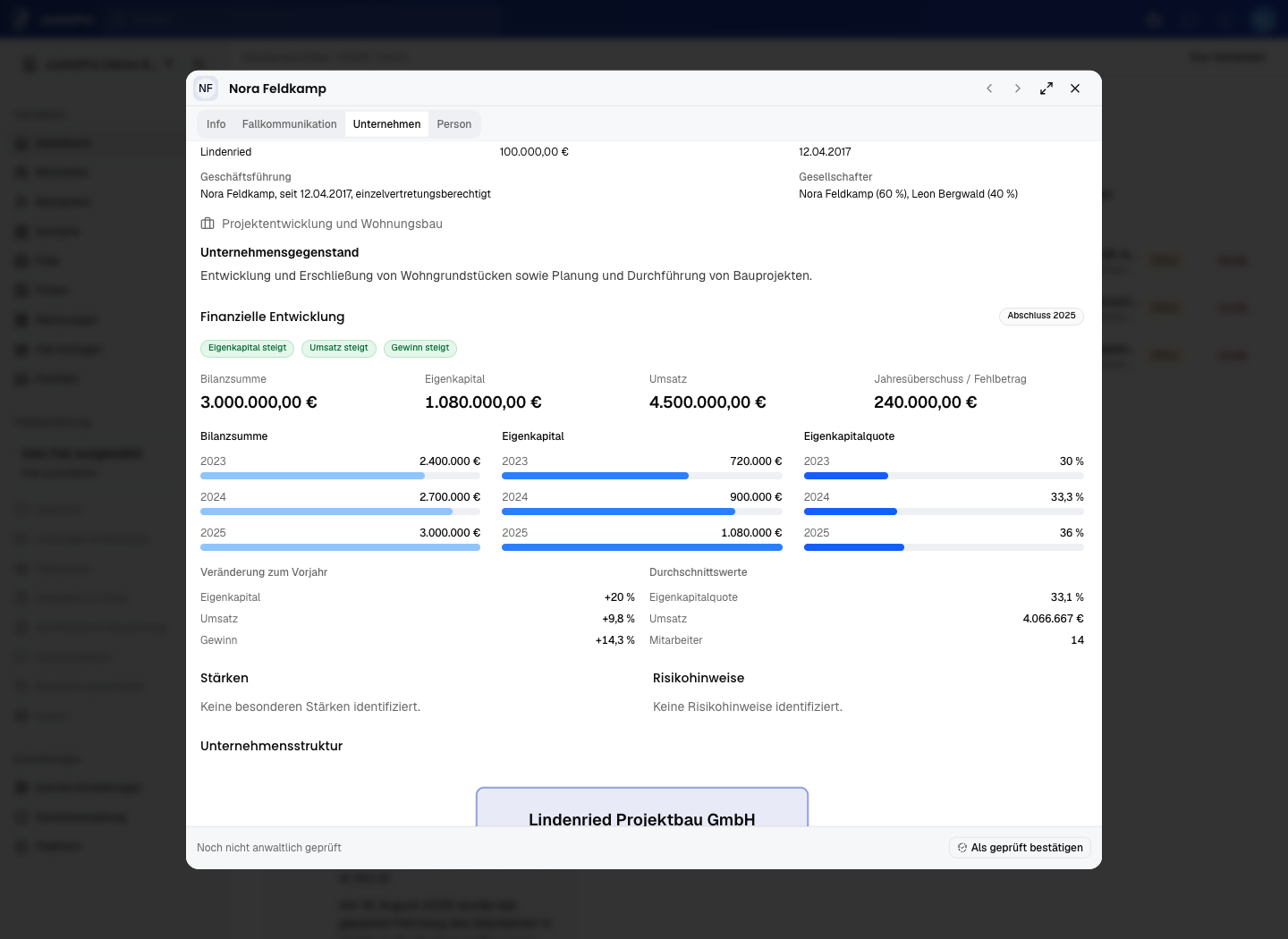Click the Gesellschafter line with Leon Bergwald (40 %)

pos(908,194)
